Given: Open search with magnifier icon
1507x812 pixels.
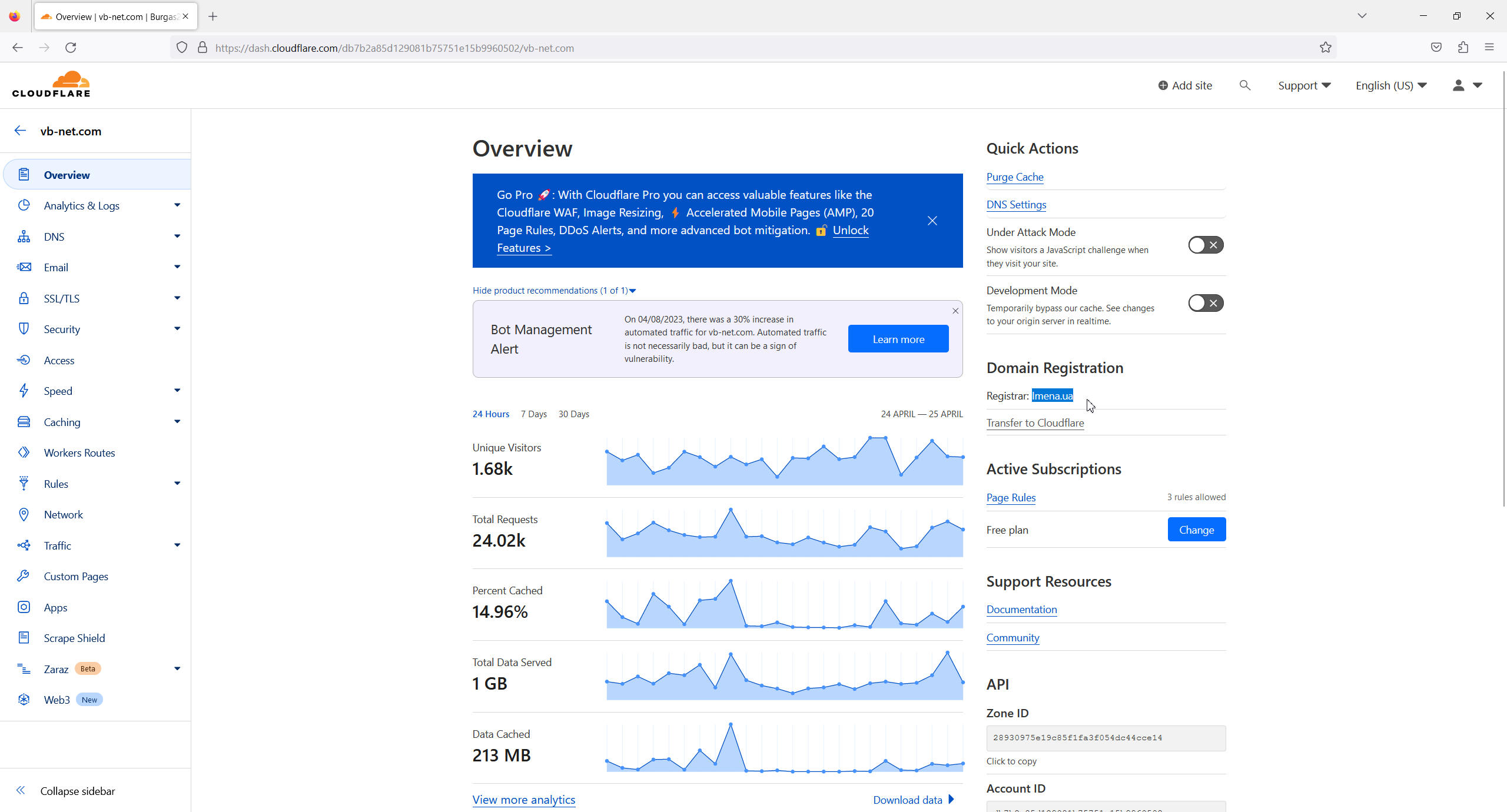Looking at the screenshot, I should [x=1244, y=85].
